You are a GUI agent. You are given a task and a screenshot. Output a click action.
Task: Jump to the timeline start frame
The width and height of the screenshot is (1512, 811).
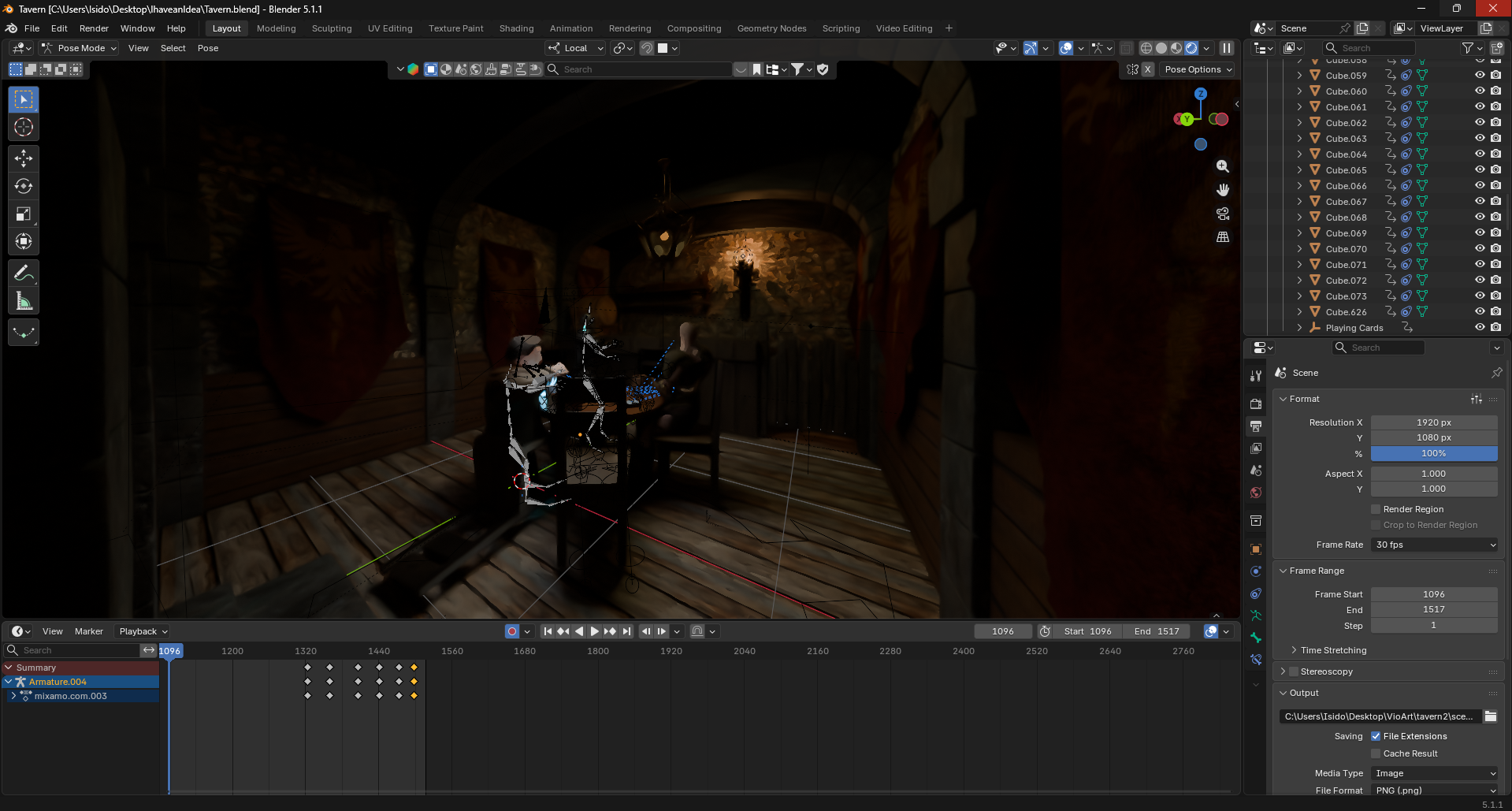coord(548,631)
